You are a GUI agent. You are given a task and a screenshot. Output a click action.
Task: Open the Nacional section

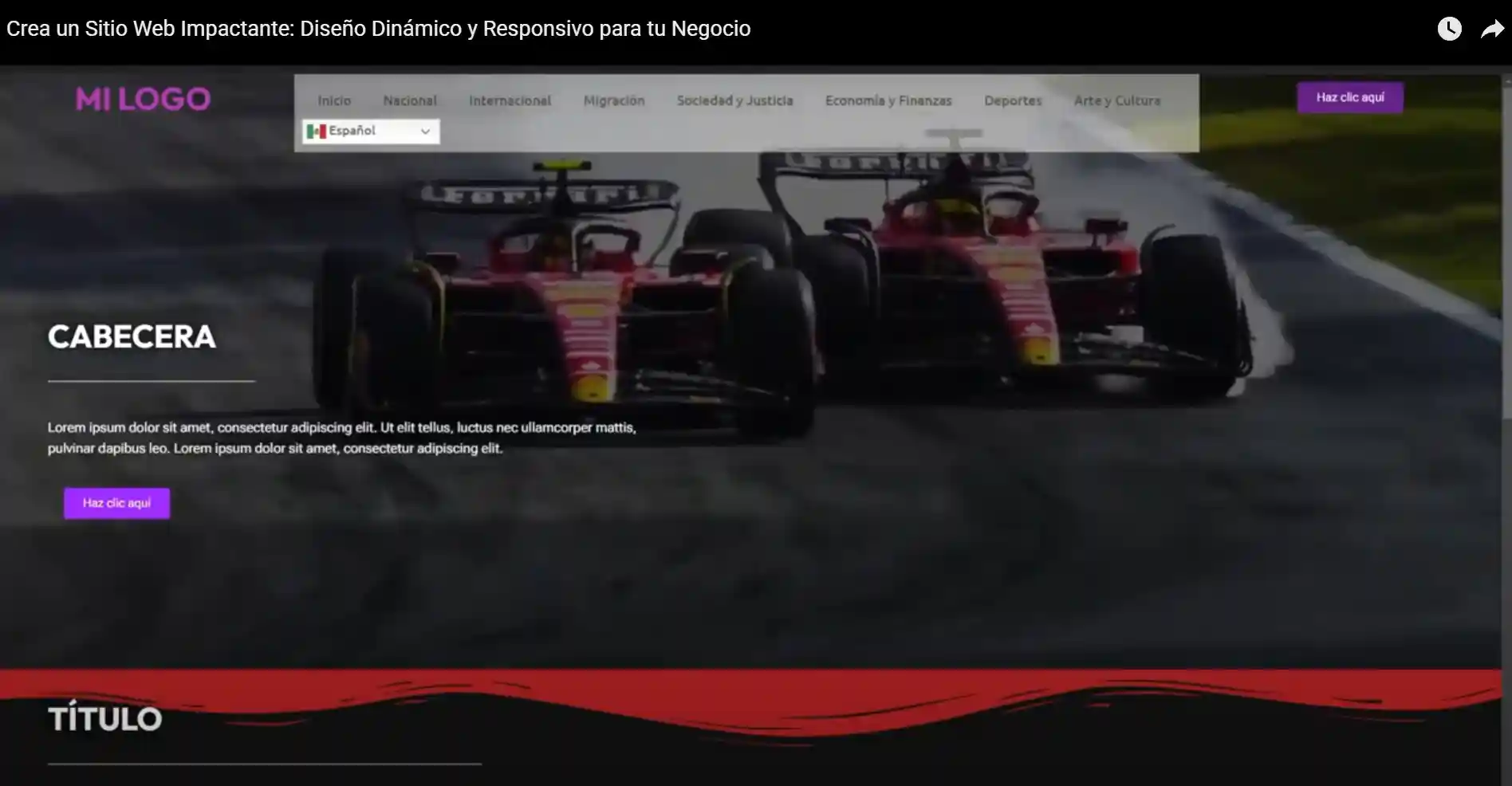point(409,100)
